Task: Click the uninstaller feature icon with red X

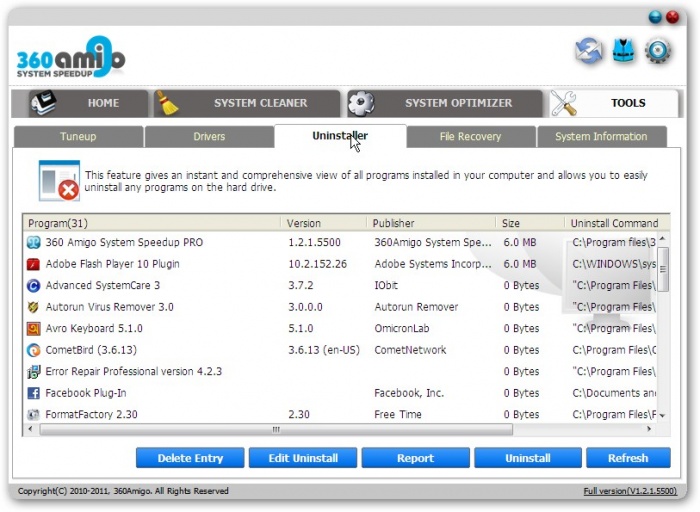Action: (x=59, y=181)
